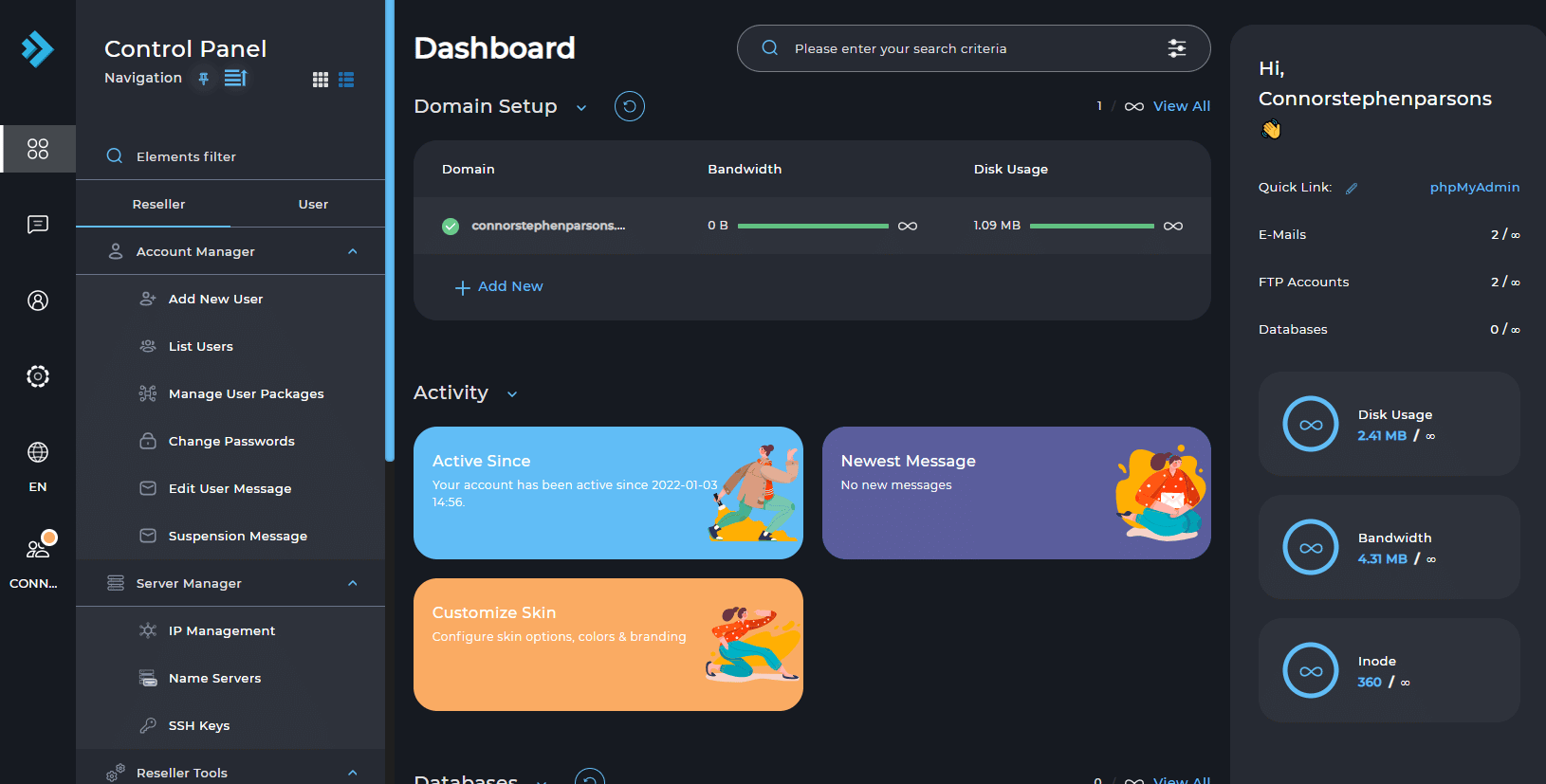Open the Newest Message card

pyautogui.click(x=1017, y=493)
